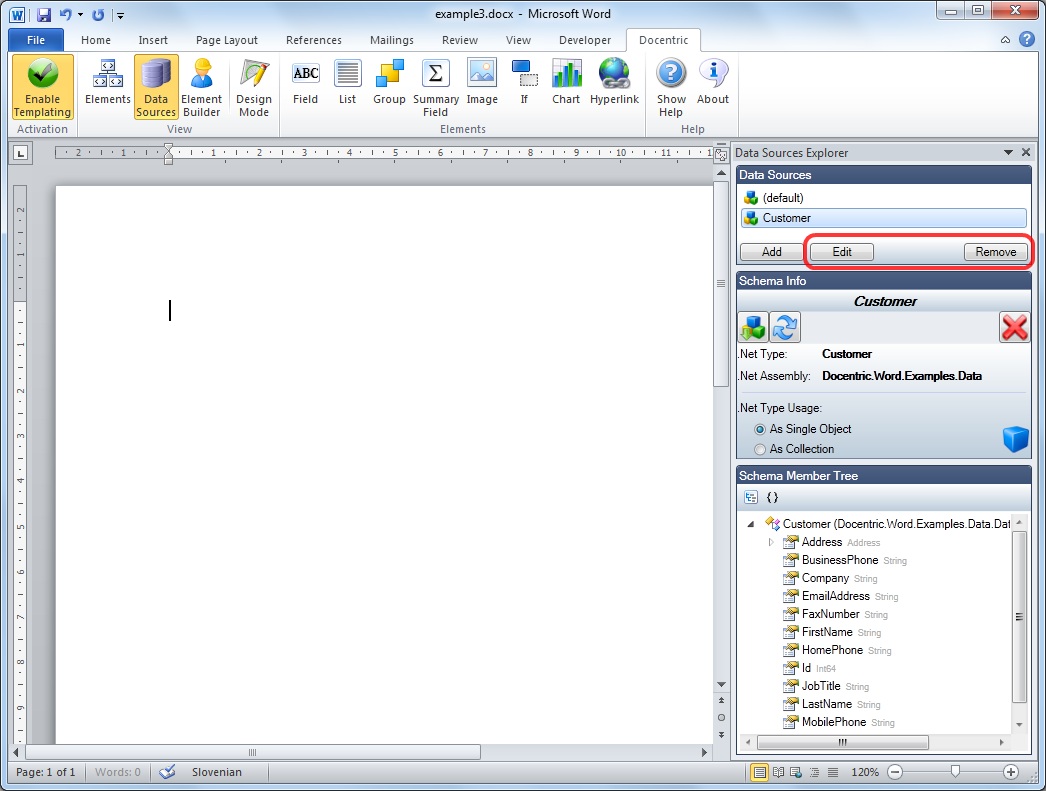The height and width of the screenshot is (791, 1046).
Task: Minimize the ribbon with the caret icon
Action: 1005,40
